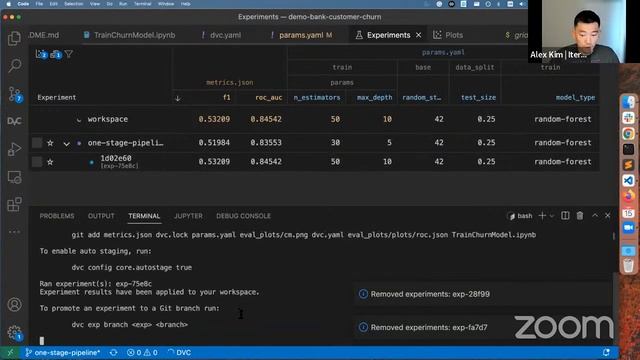Sort by roc_auc column header
Screen dimensions: 640x360
(269, 98)
